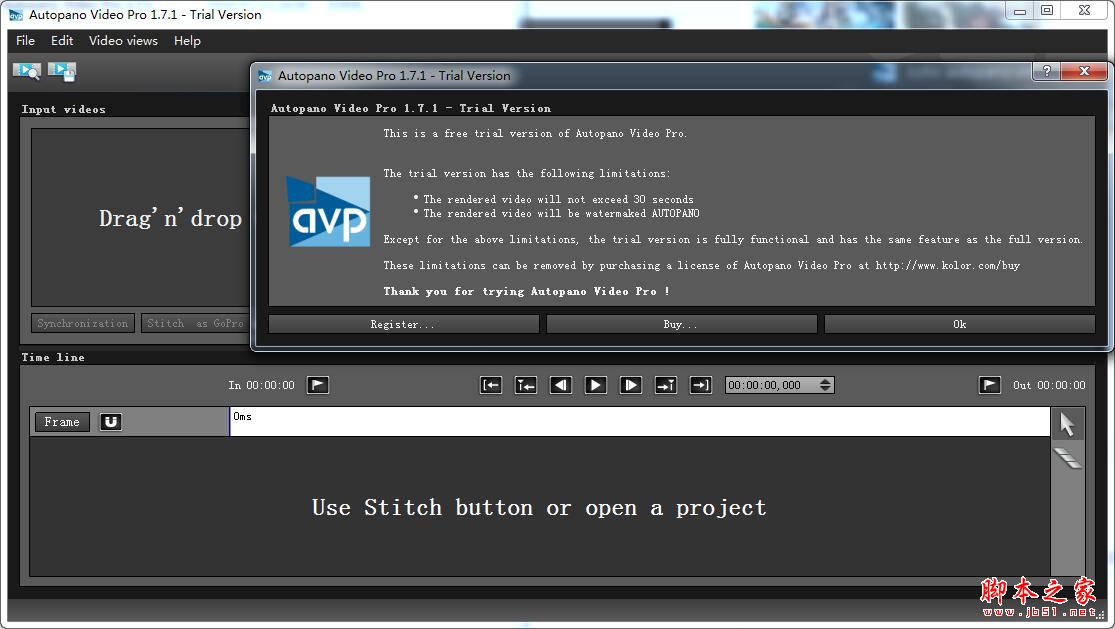The height and width of the screenshot is (629, 1115).
Task: Step back one frame
Action: (561, 385)
